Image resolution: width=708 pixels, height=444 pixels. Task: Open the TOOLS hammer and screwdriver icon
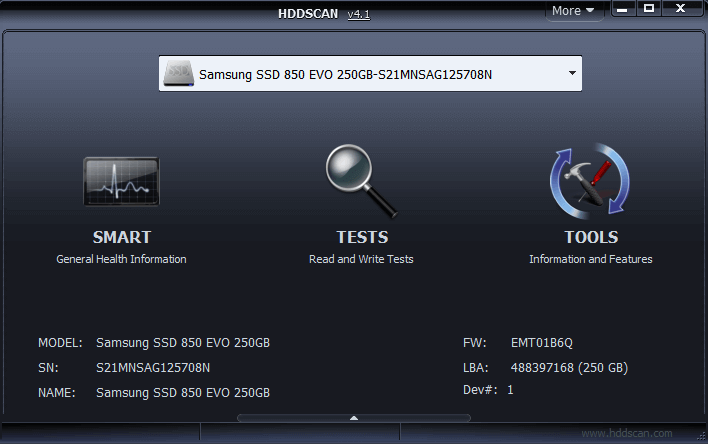pos(590,181)
